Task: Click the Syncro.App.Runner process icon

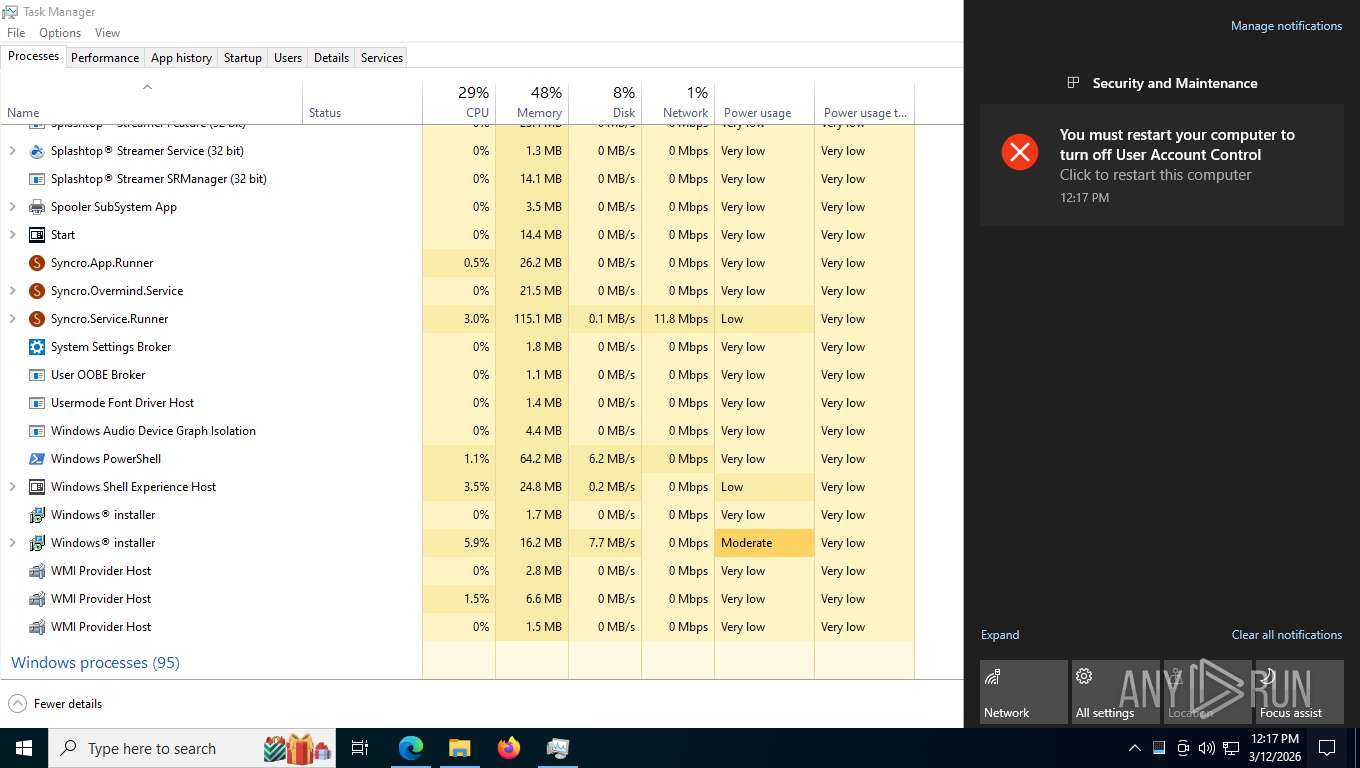Action: coord(37,263)
